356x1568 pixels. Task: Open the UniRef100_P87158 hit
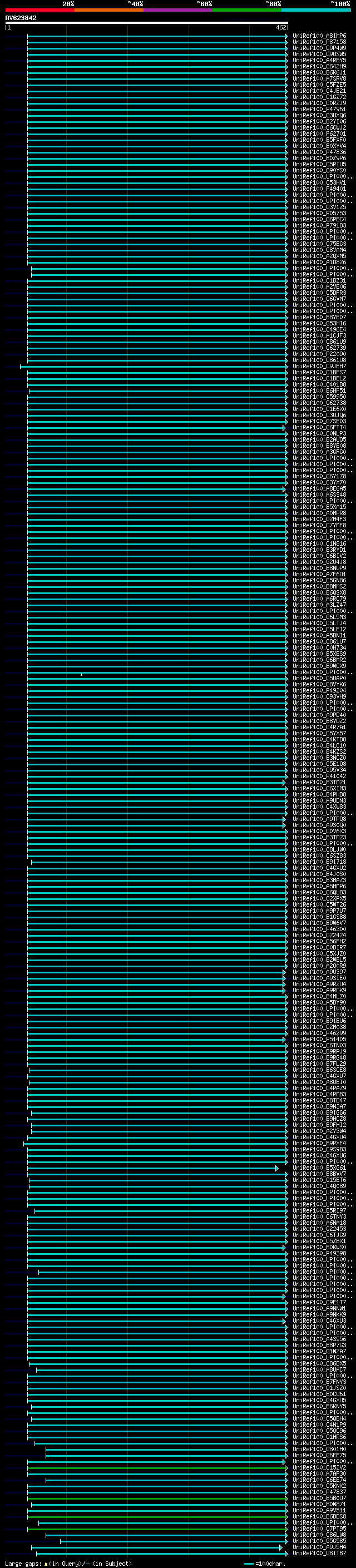[x=319, y=42]
